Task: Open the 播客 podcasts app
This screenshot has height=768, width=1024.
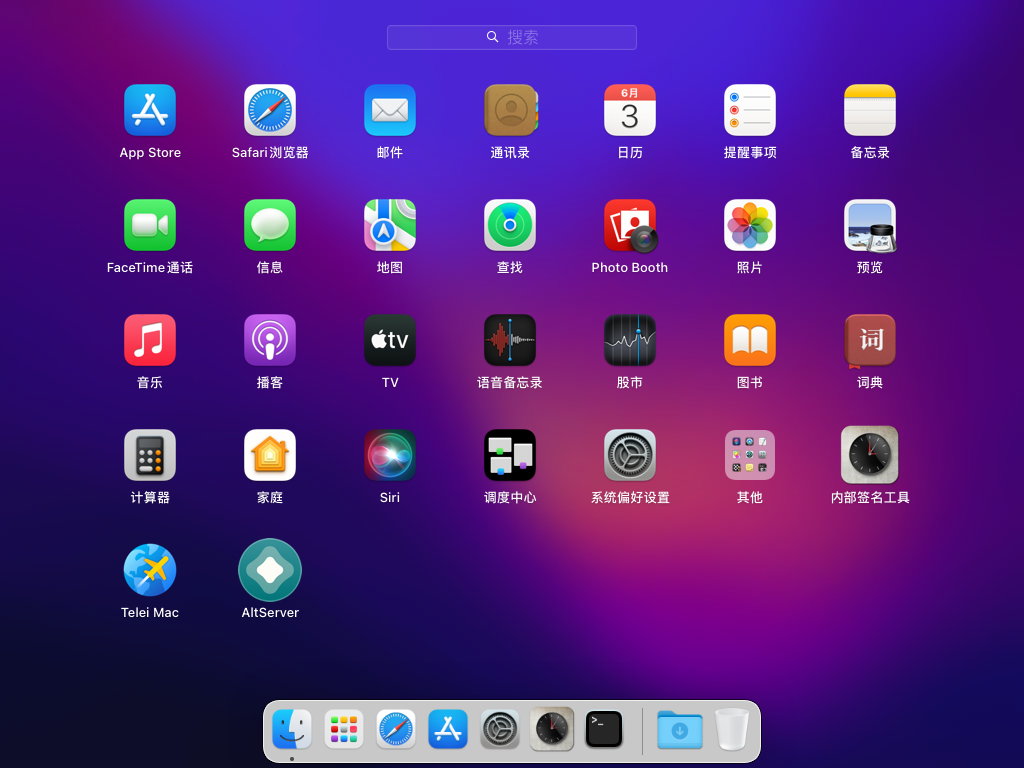Action: coord(270,340)
